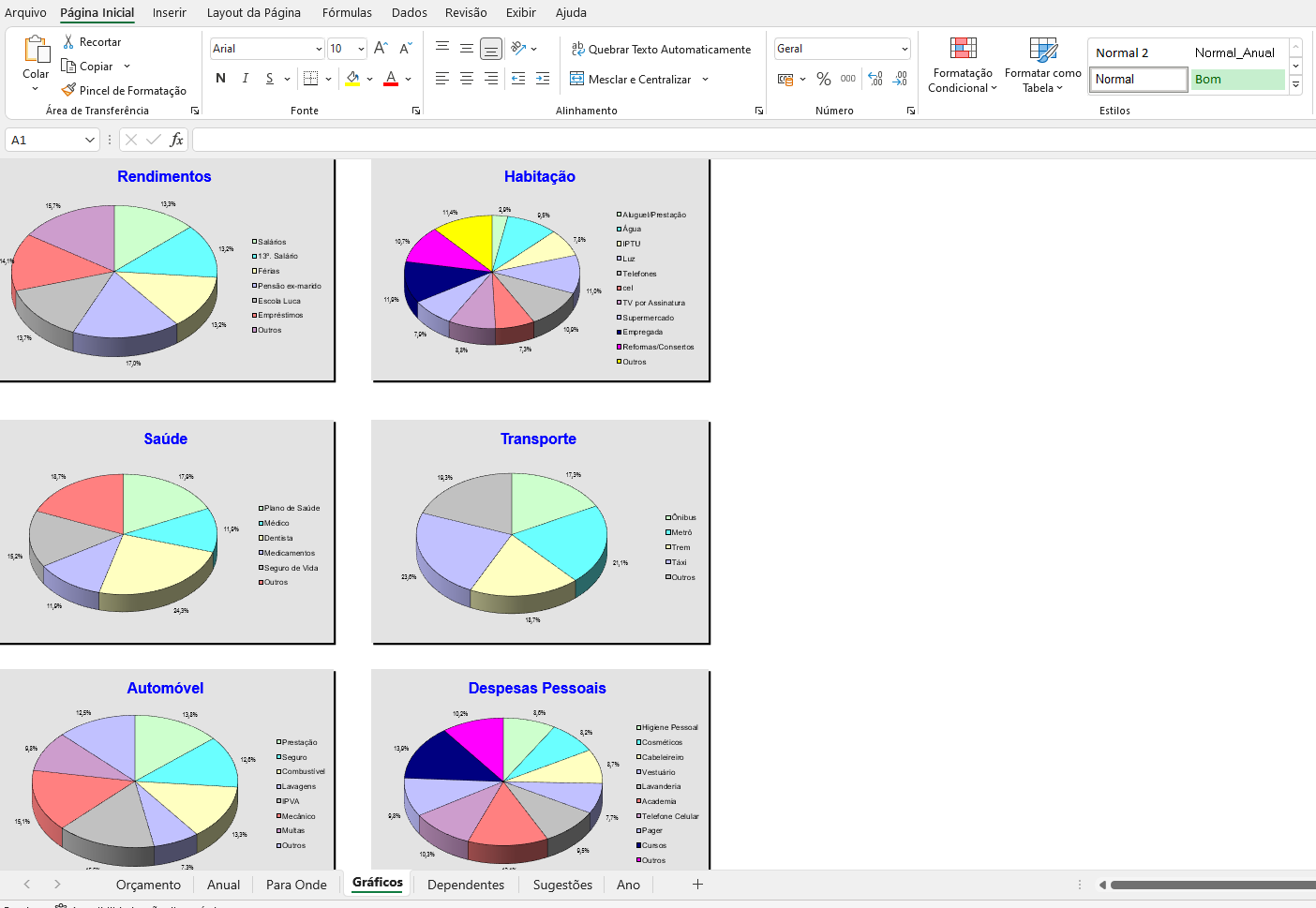Click the percent style icon
1316x908 pixels.
click(x=823, y=80)
